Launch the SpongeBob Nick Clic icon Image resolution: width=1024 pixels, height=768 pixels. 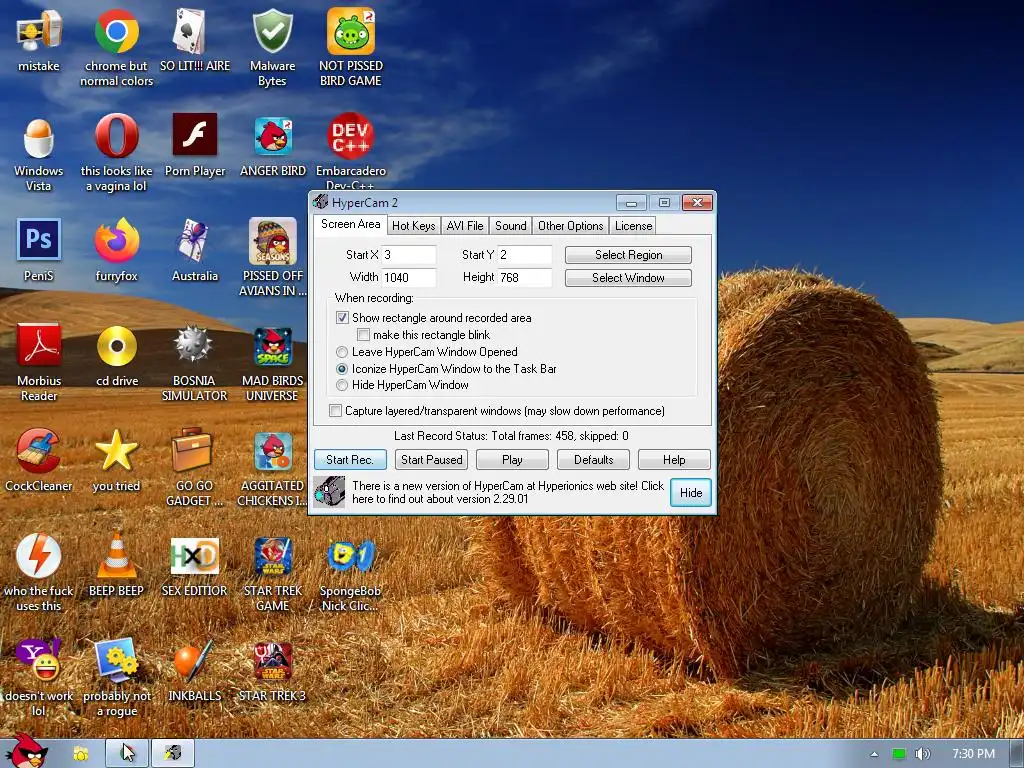coord(351,556)
